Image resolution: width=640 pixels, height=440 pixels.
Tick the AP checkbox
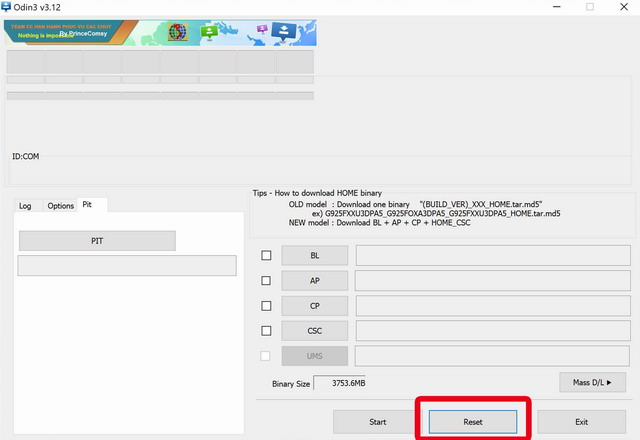(266, 281)
